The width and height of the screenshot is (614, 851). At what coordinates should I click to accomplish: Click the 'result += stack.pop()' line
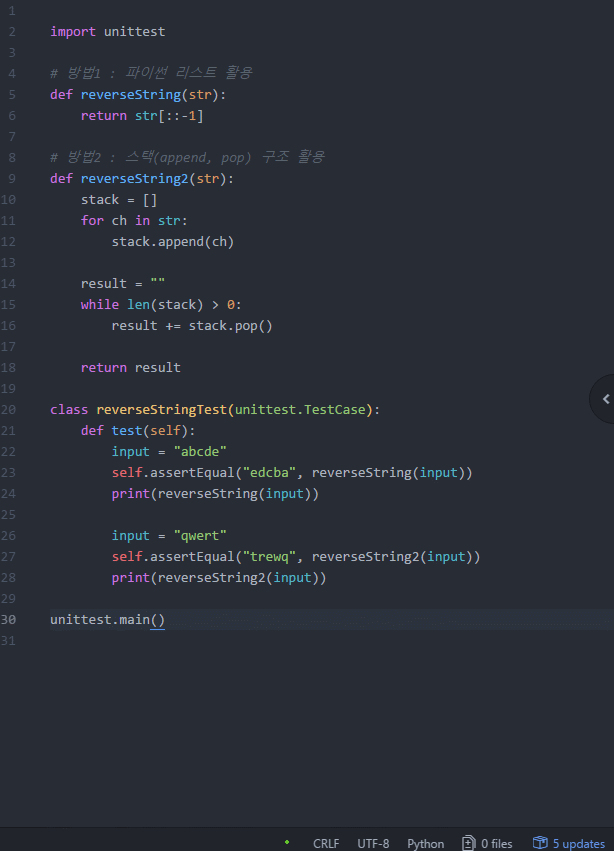192,326
